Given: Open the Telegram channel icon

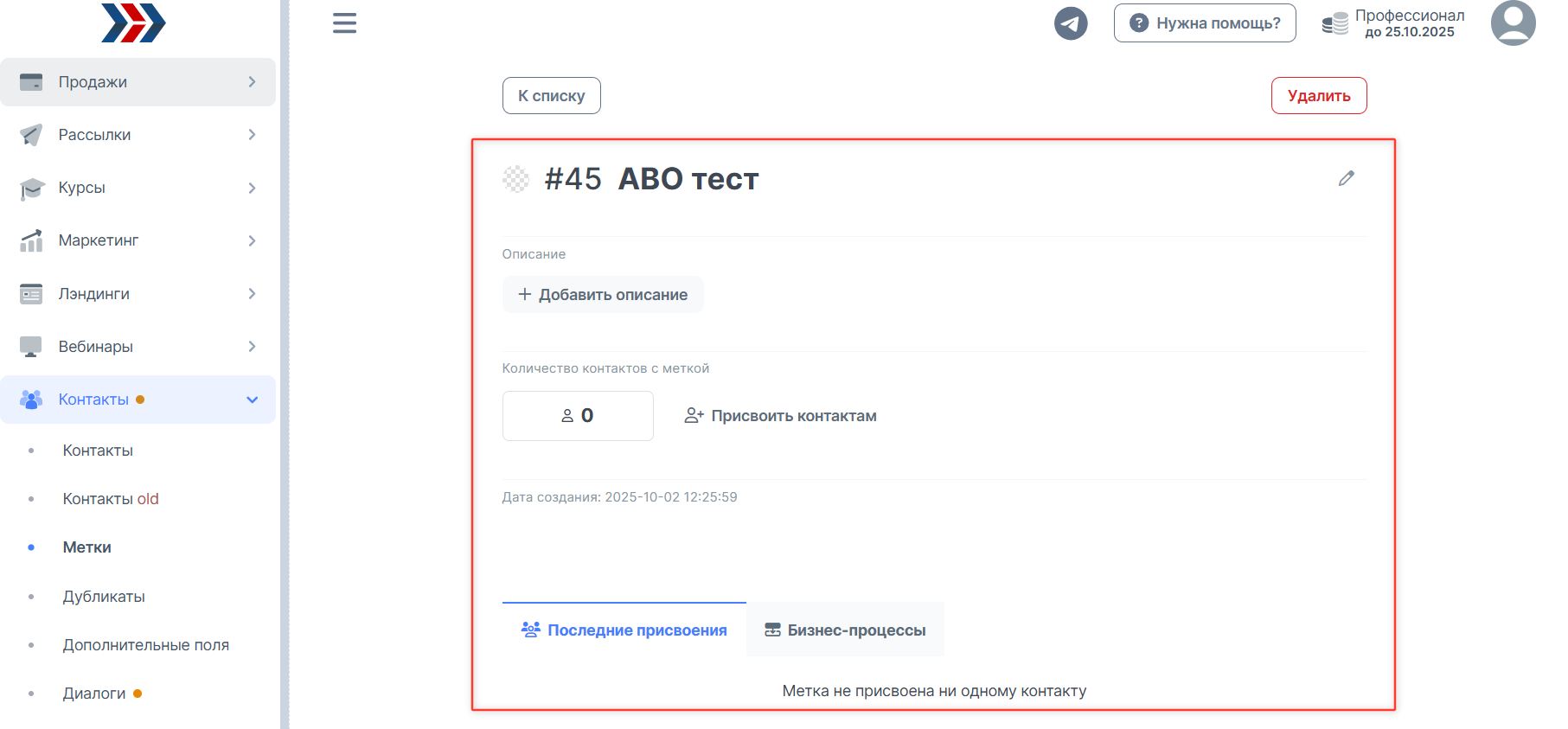Looking at the screenshot, I should [x=1070, y=23].
